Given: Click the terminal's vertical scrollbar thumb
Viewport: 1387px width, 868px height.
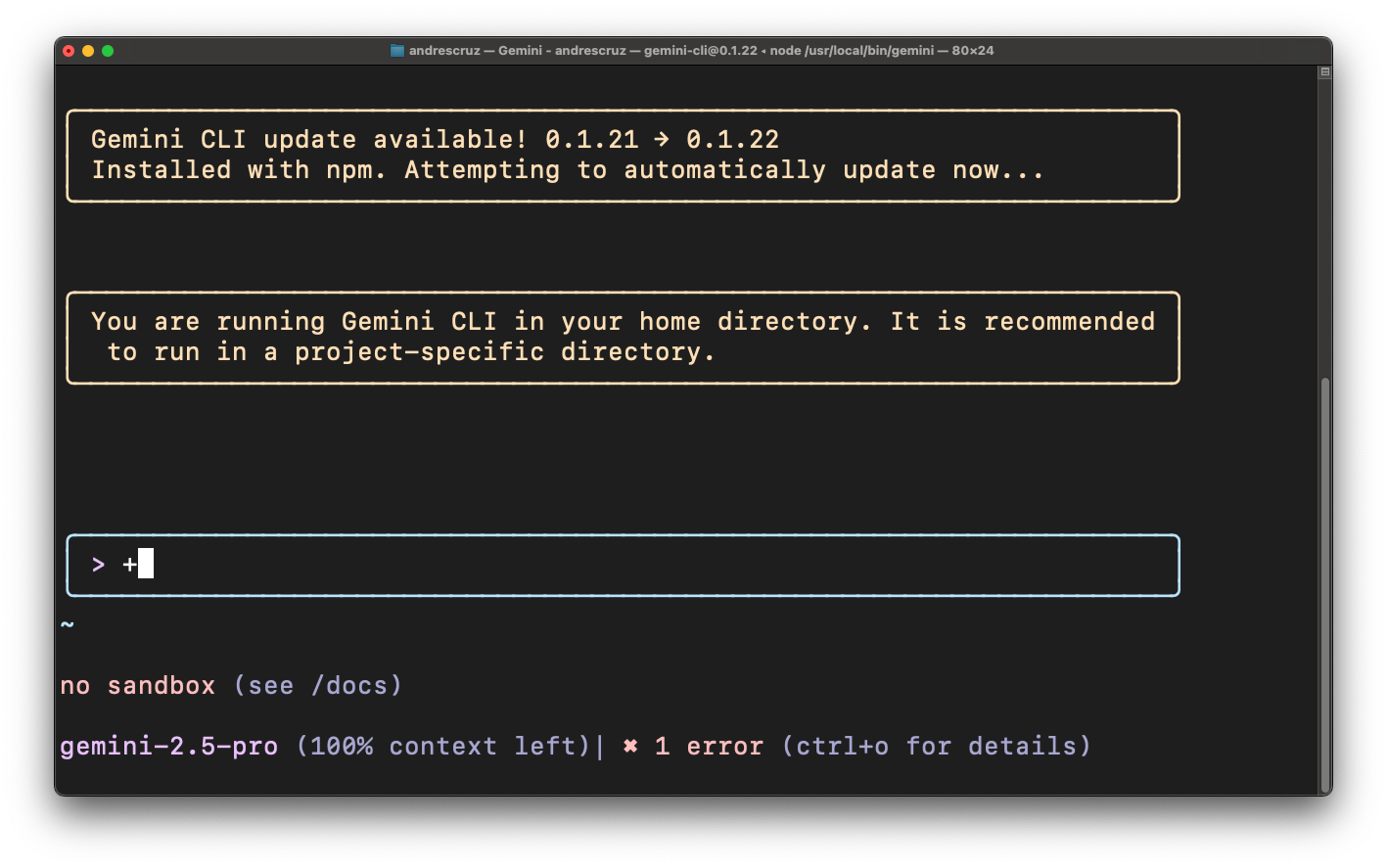Looking at the screenshot, I should 1325,584.
